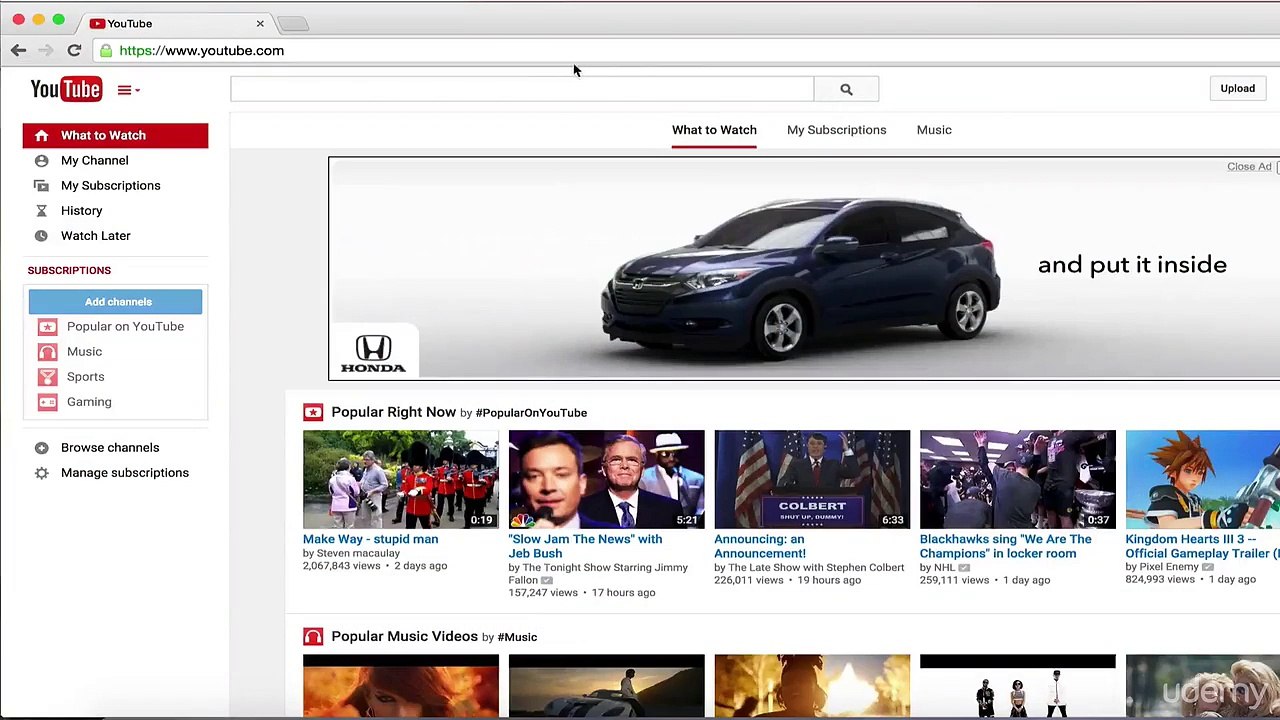
Task: Open the Kingdom Hearts III thumbnail
Action: click(x=1202, y=479)
